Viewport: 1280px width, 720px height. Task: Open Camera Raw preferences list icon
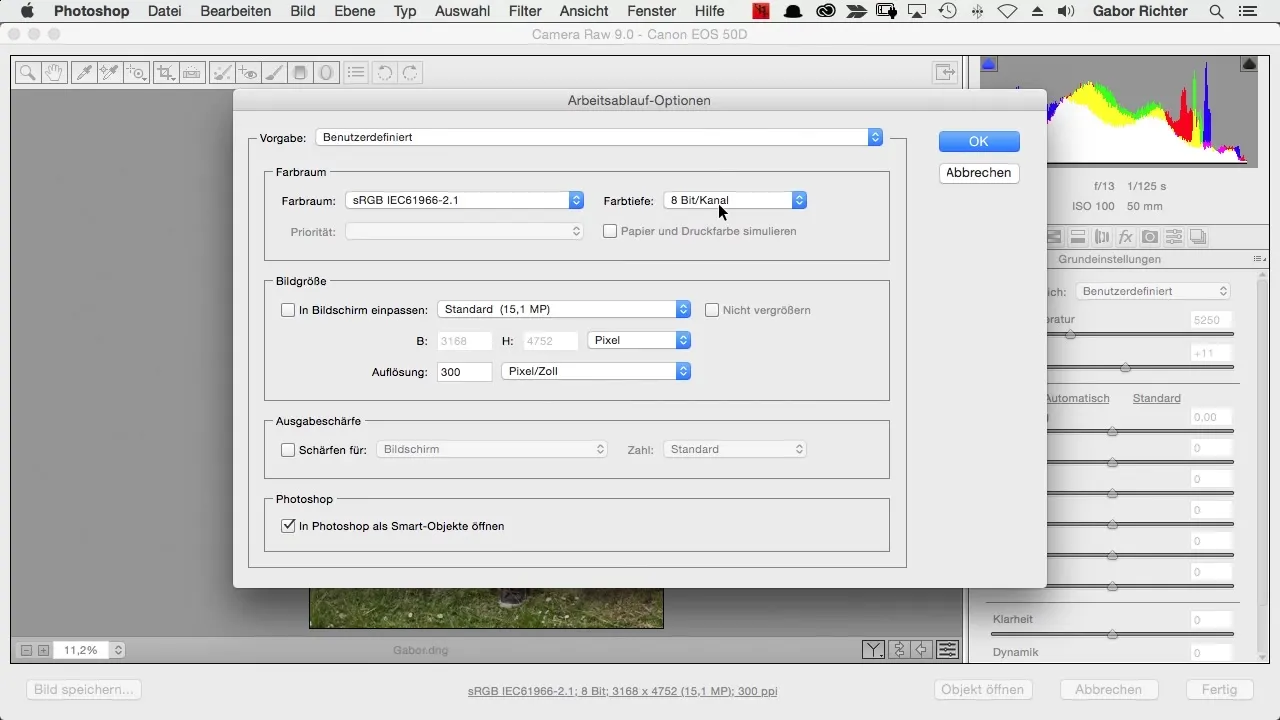(x=355, y=73)
